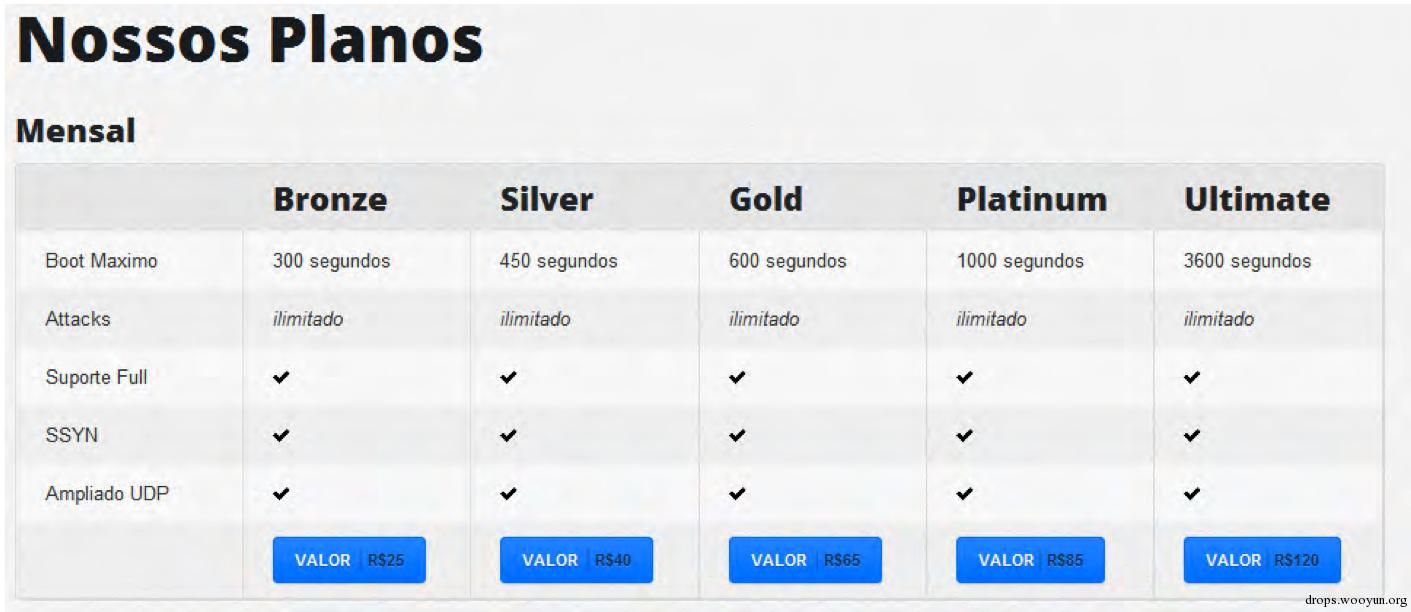This screenshot has height=612, width=1411.
Task: Pick the Ultimate plan VALOR R$120 button
Action: click(x=1262, y=560)
